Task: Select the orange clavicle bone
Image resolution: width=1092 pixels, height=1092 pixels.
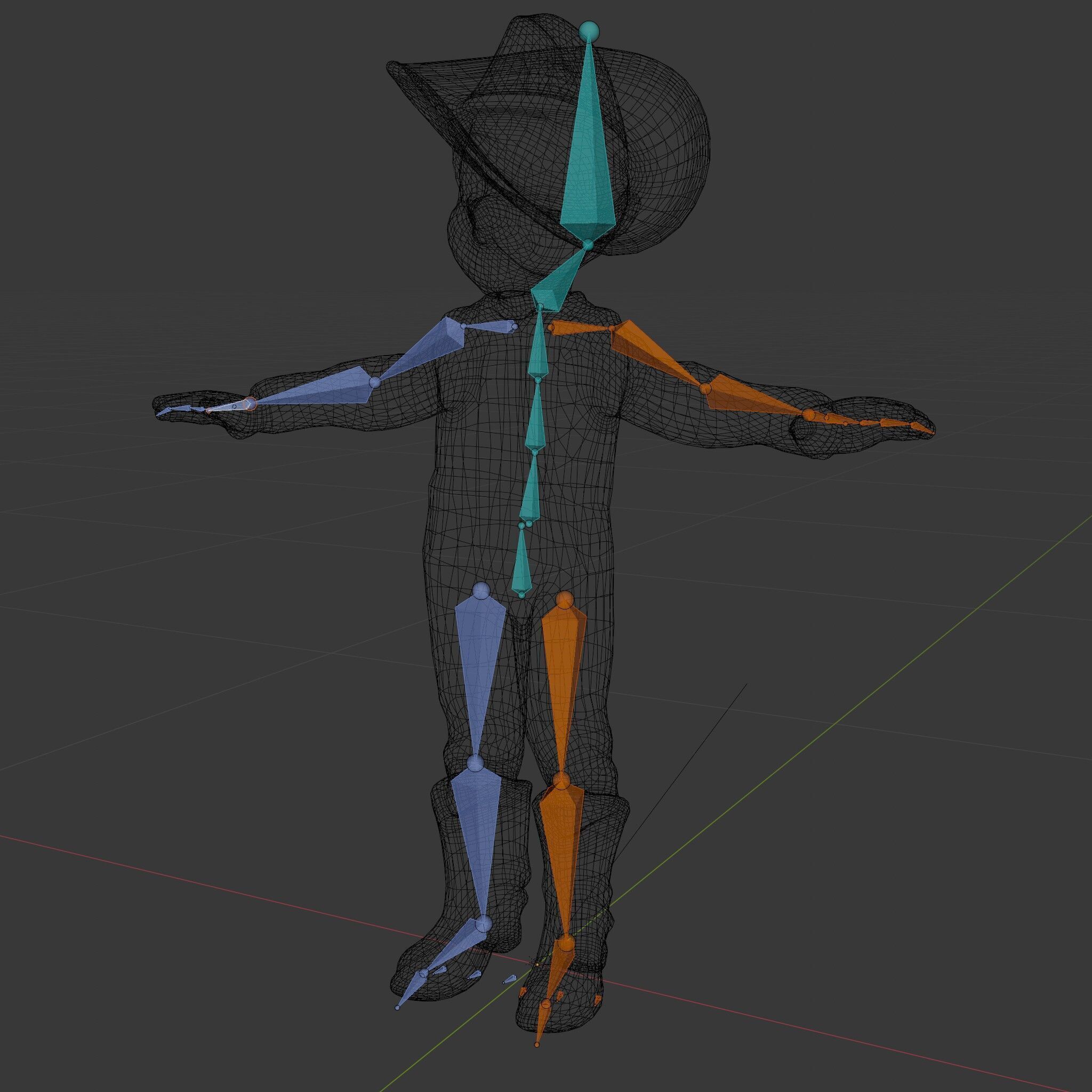Action: point(581,328)
